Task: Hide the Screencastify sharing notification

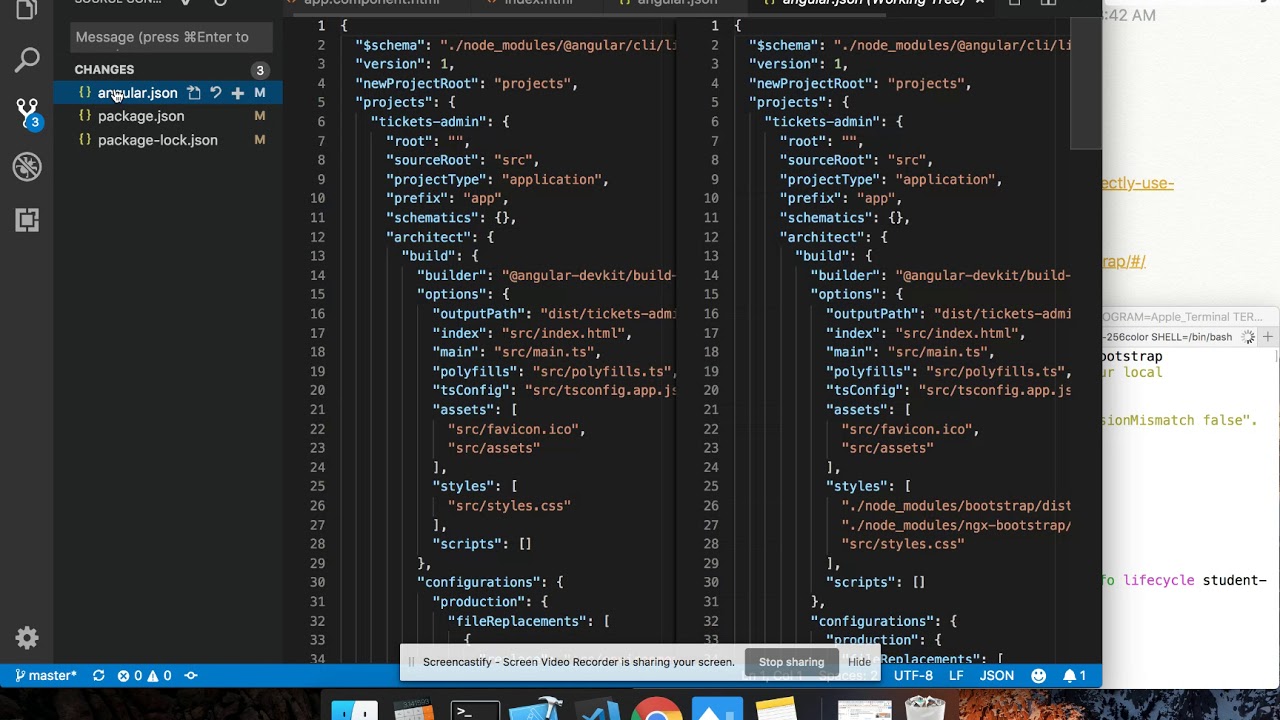Action: pos(859,662)
